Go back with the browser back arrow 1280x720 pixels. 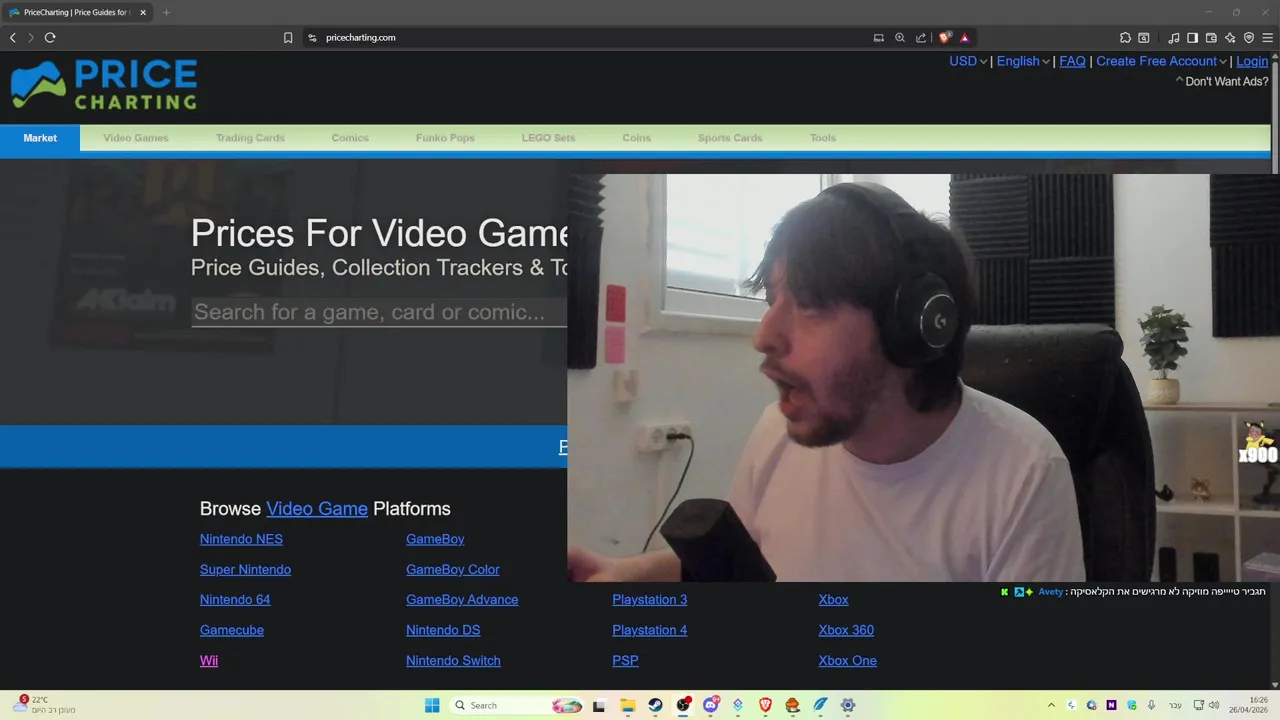point(13,38)
